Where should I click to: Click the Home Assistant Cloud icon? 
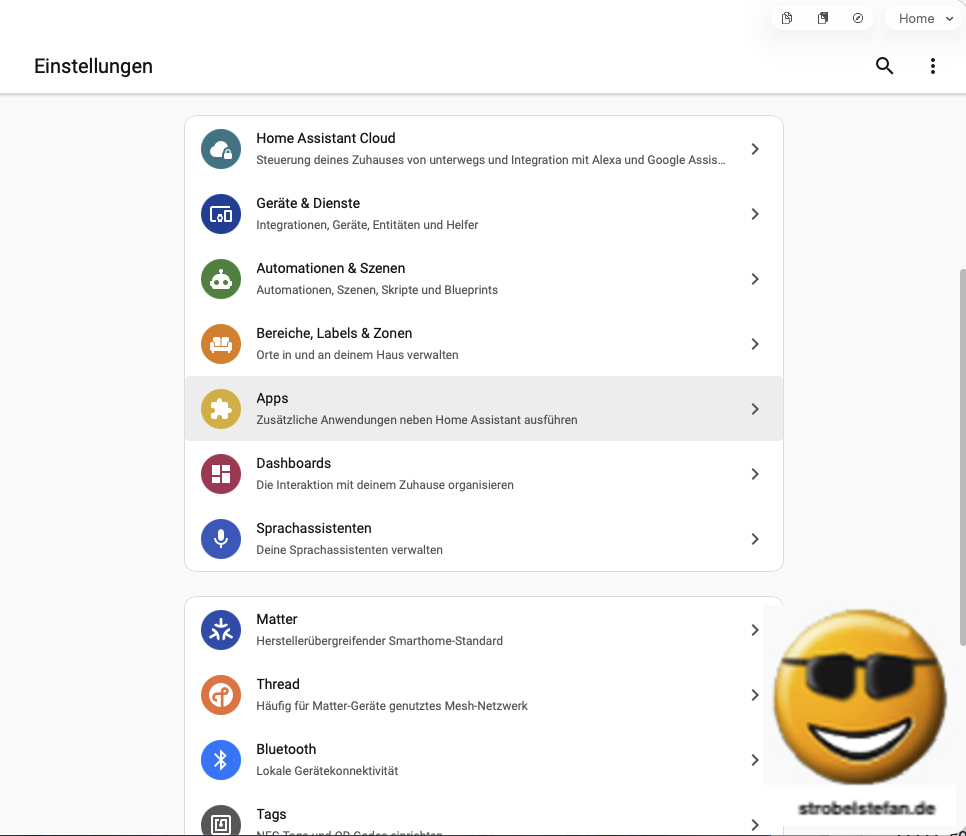(x=221, y=149)
